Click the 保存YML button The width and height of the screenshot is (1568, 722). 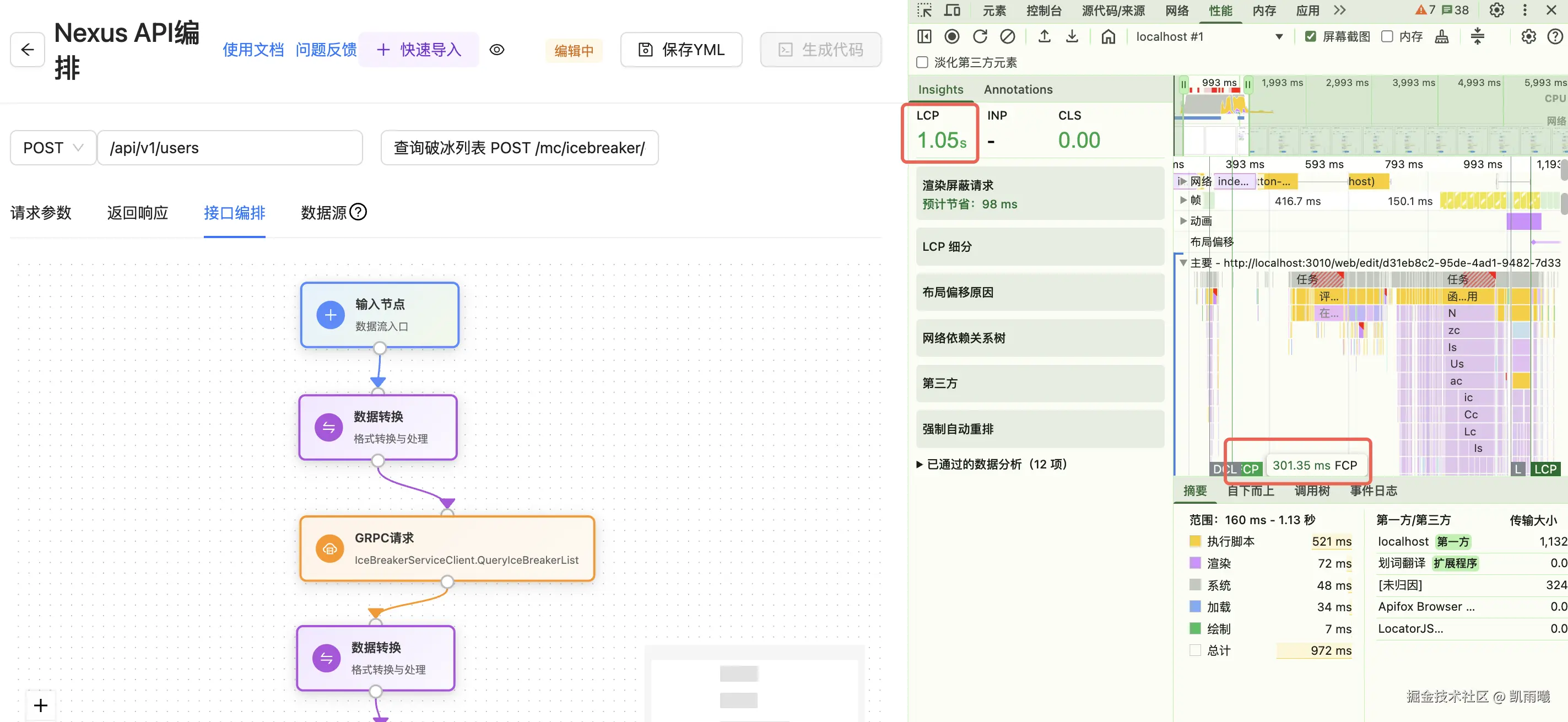coord(680,50)
